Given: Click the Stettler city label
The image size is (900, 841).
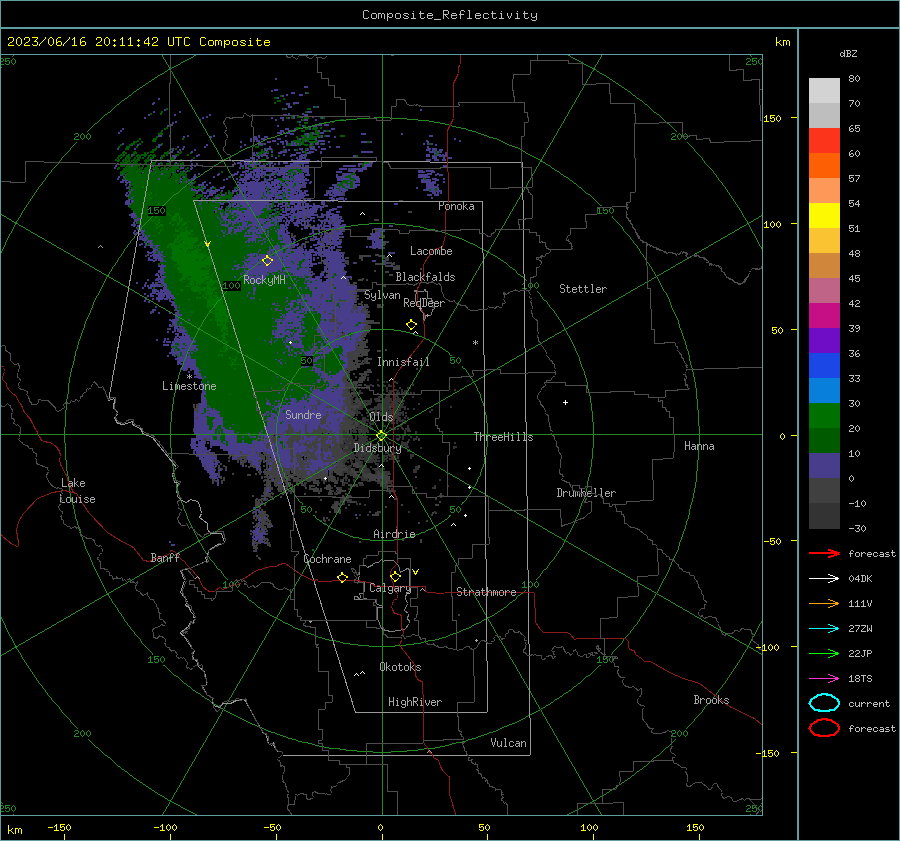Looking at the screenshot, I should [583, 289].
